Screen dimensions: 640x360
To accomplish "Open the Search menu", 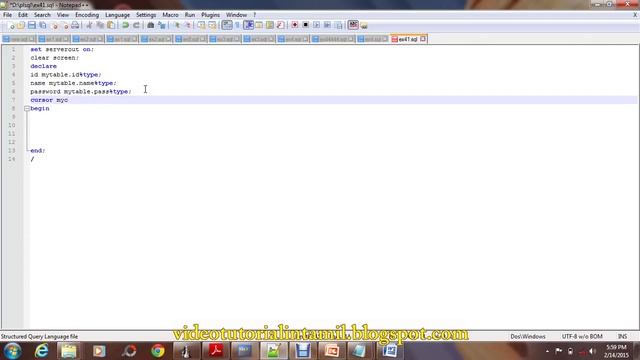I will click(x=42, y=15).
